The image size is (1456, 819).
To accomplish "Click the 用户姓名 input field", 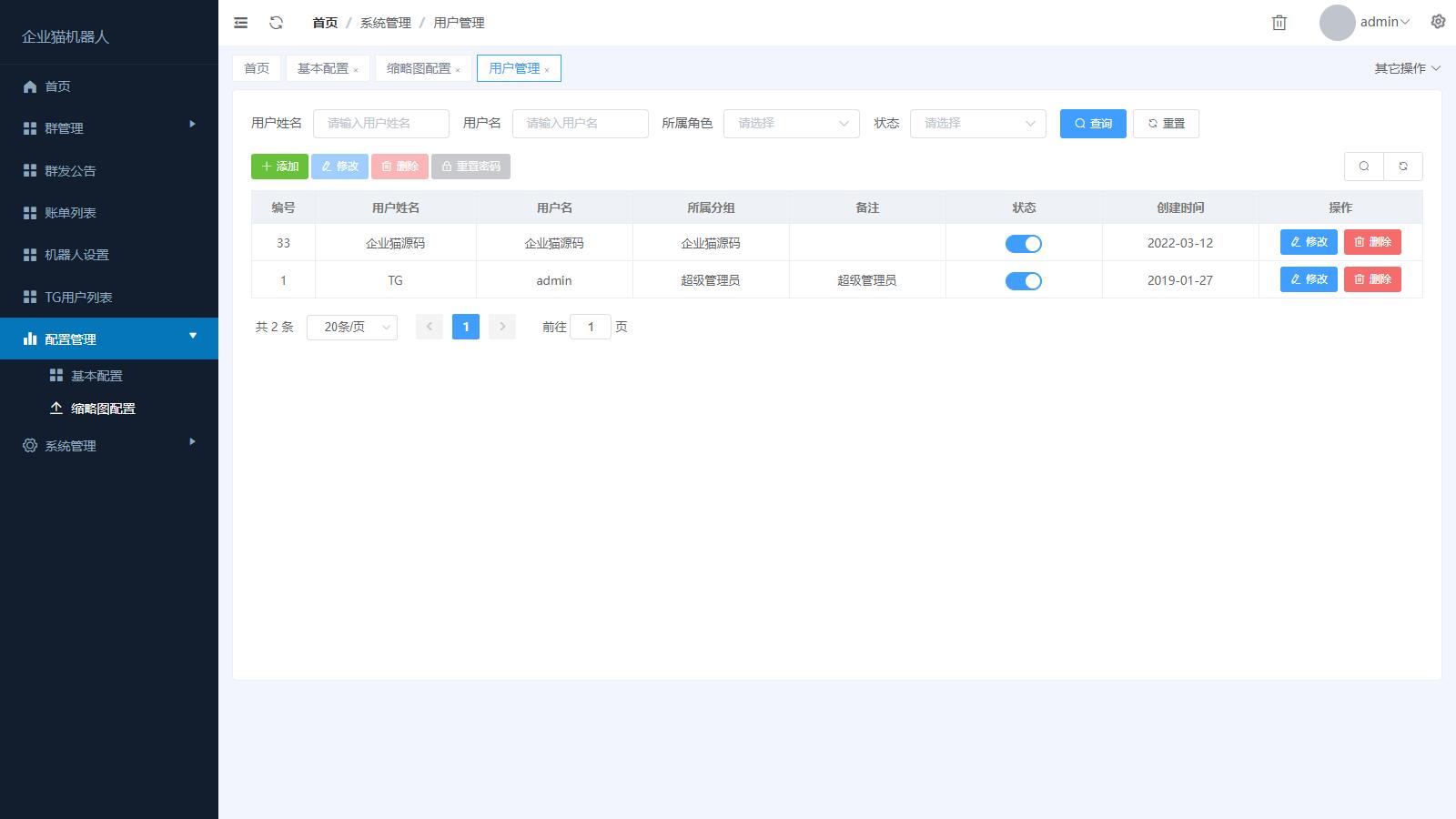I will click(380, 124).
